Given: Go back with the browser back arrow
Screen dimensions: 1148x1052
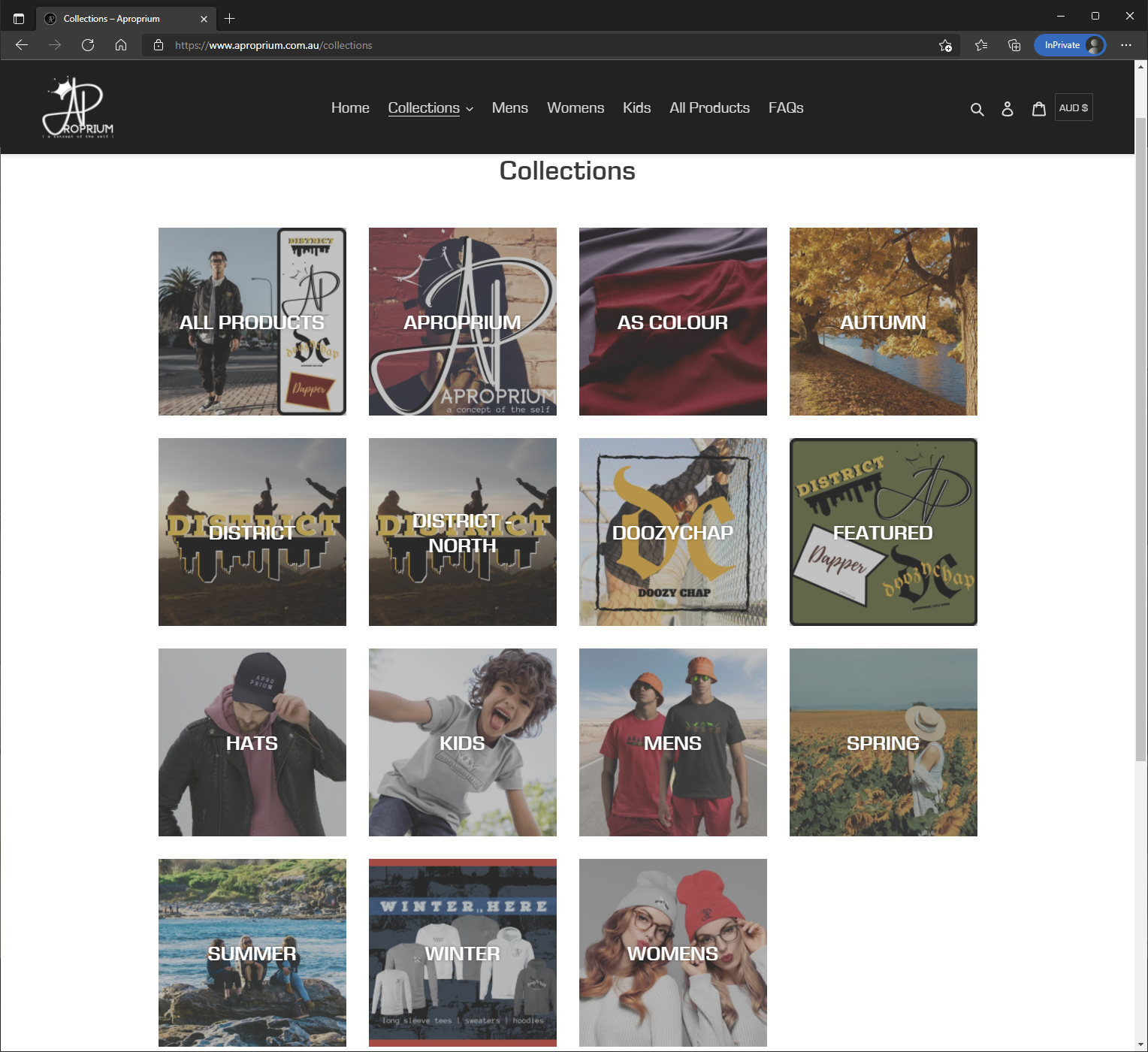Looking at the screenshot, I should (22, 45).
